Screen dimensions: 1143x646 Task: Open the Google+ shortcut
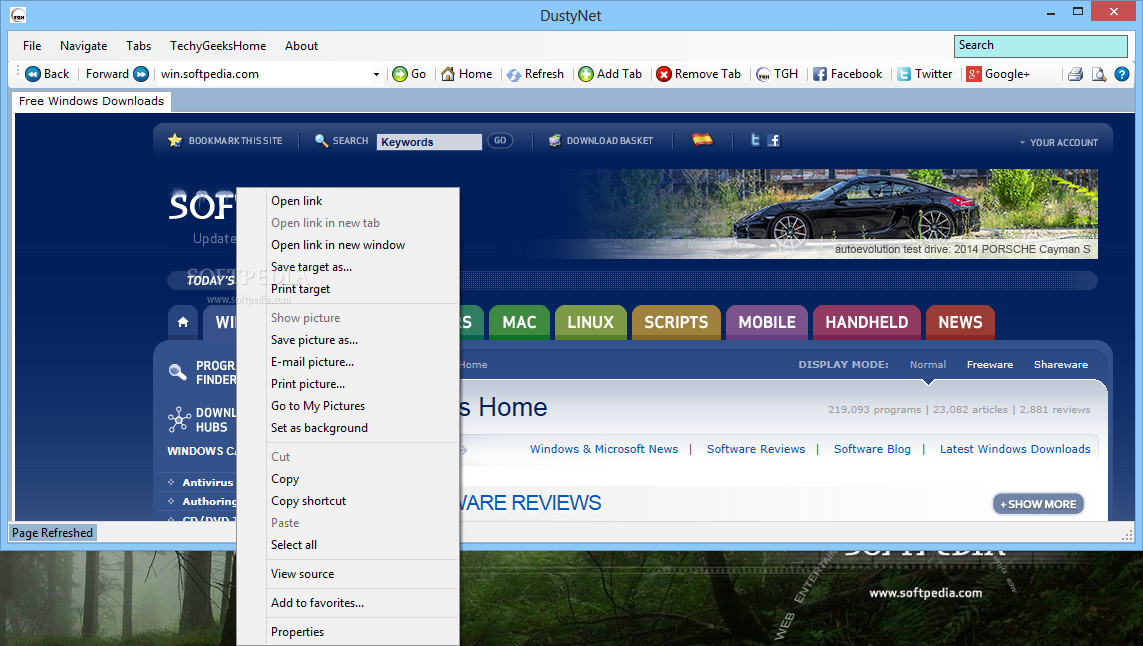pos(998,74)
